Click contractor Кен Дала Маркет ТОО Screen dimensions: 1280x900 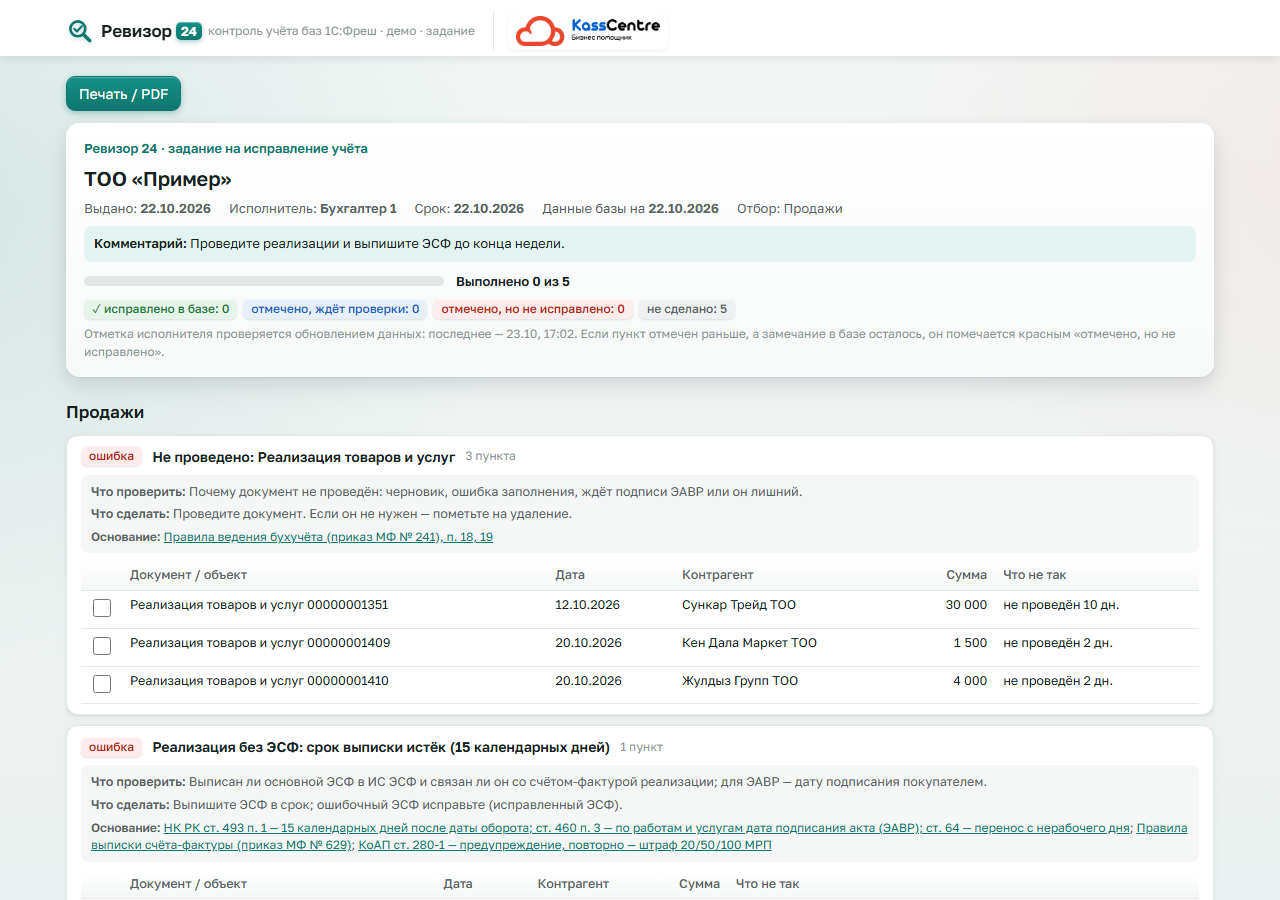749,643
